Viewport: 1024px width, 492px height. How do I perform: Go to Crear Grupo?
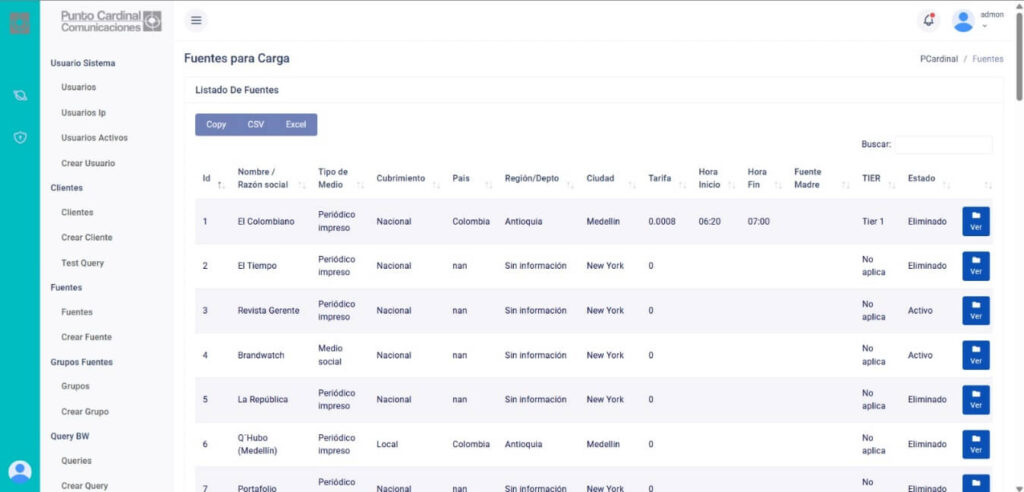click(85, 412)
